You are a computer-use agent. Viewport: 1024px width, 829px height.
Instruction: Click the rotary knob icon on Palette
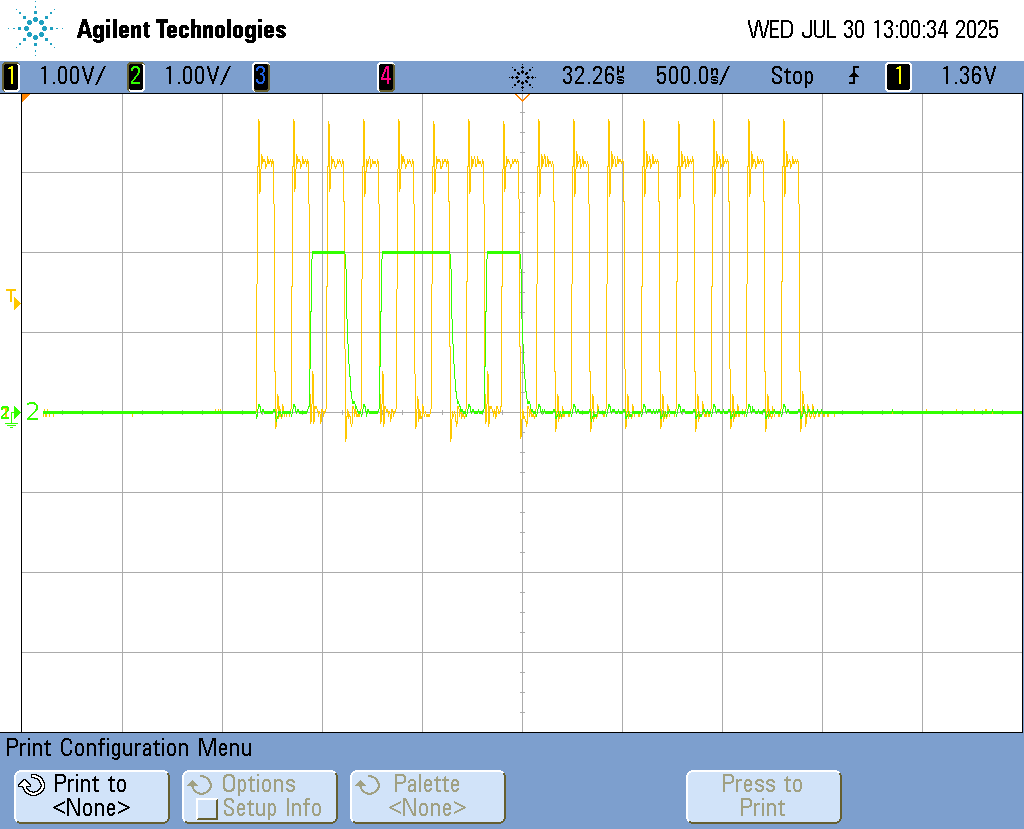point(368,785)
